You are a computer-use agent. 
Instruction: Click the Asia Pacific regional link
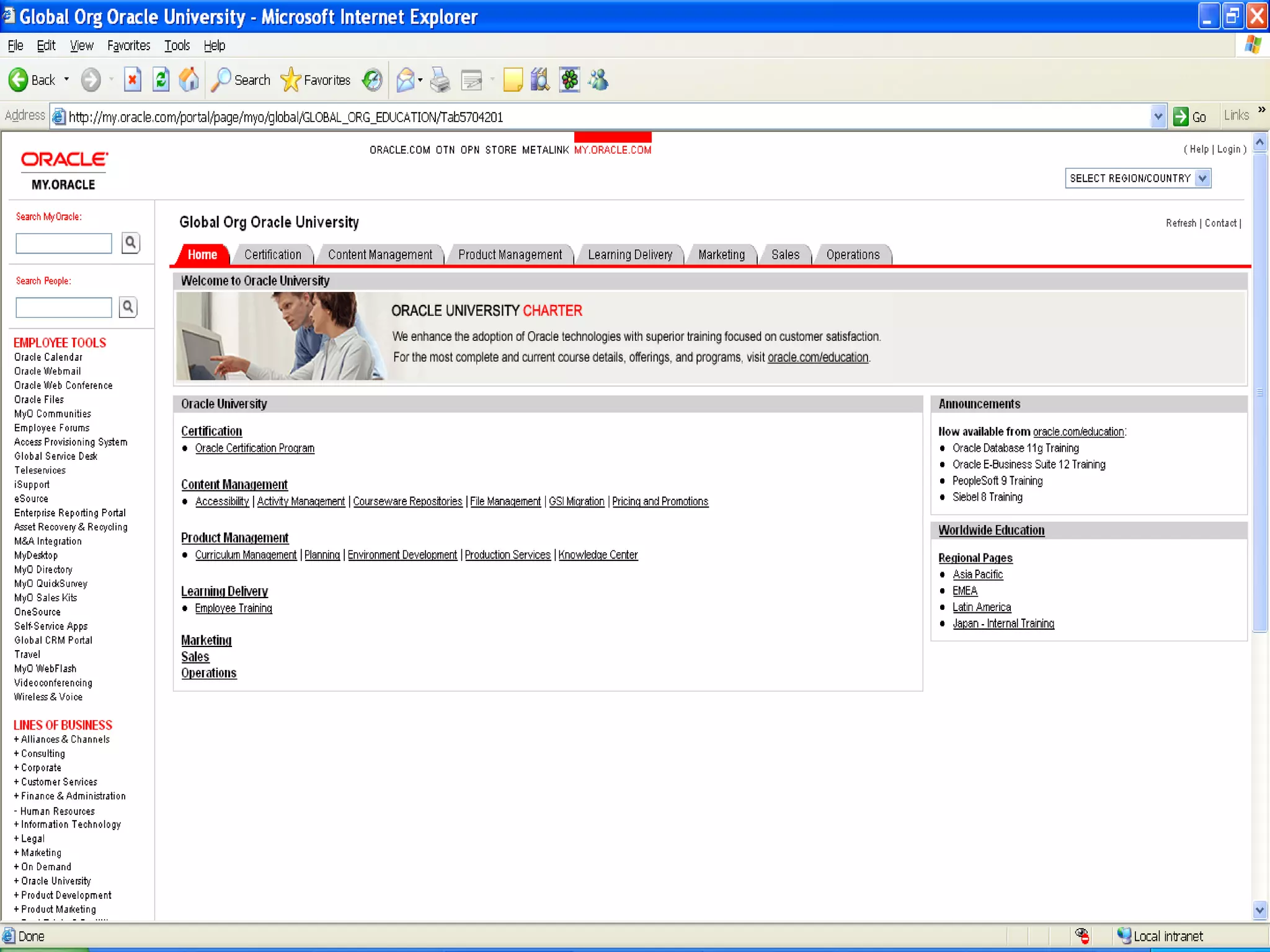[x=977, y=575]
